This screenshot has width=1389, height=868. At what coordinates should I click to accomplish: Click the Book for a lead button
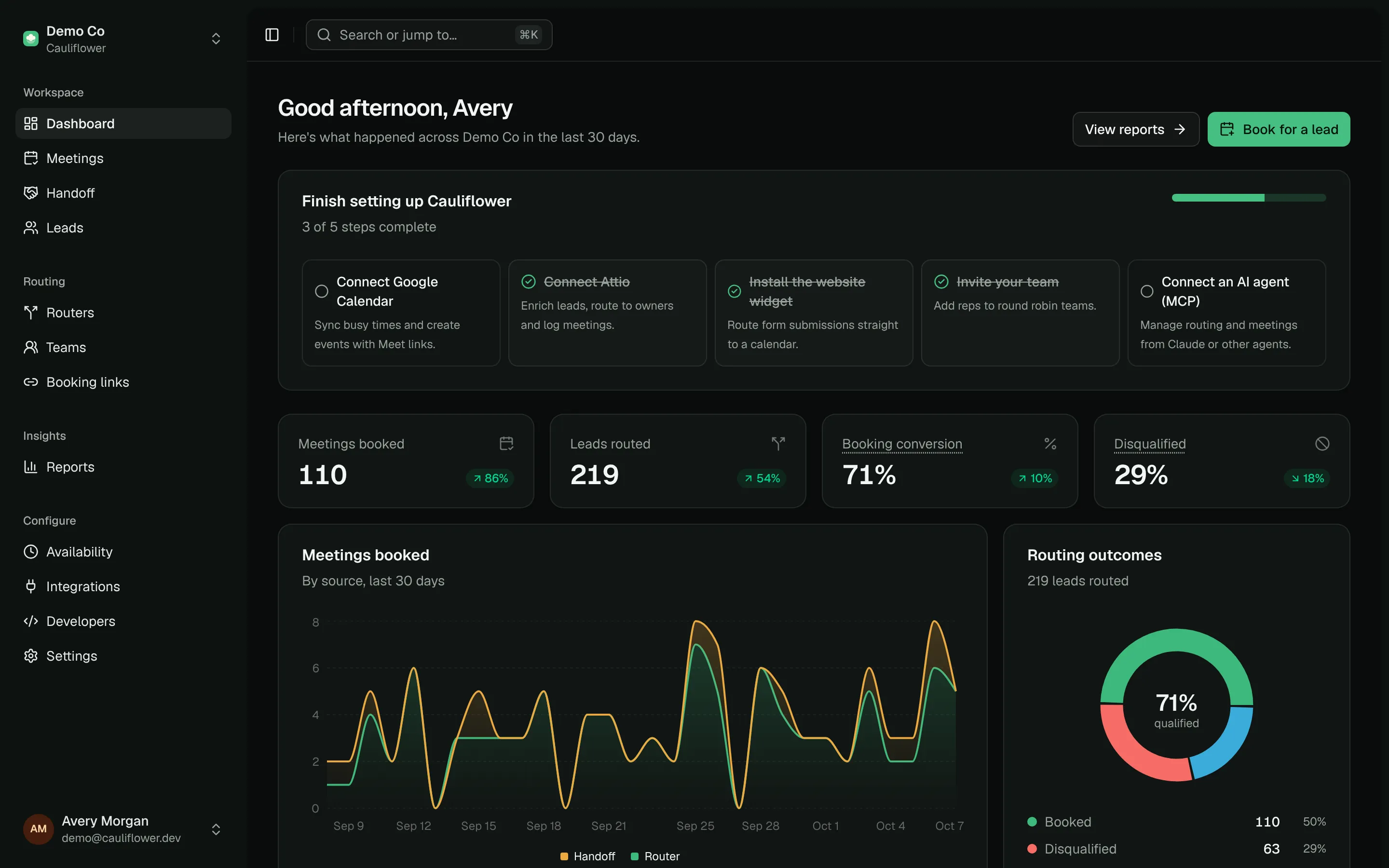(1279, 129)
